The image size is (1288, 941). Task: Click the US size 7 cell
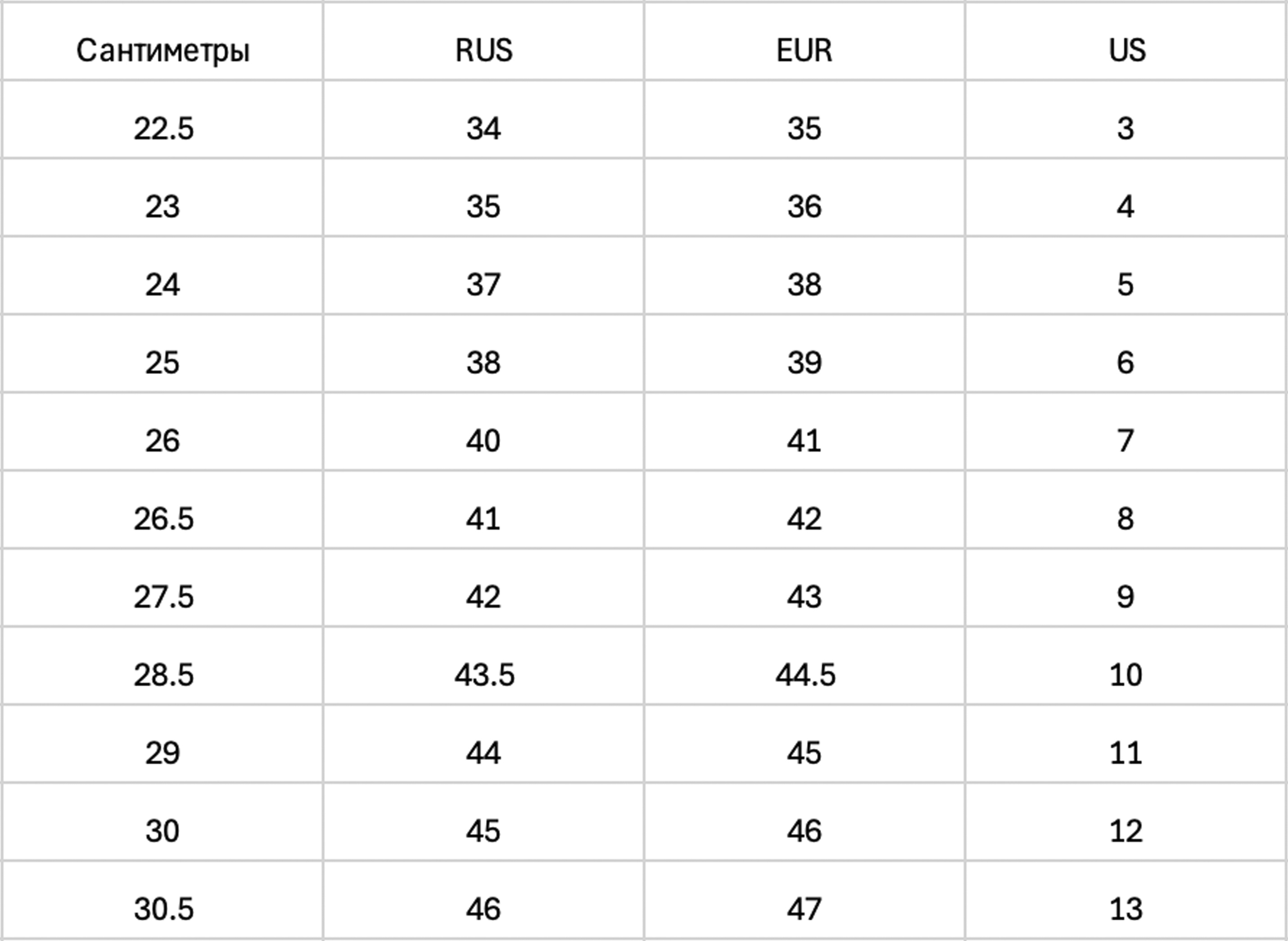click(1126, 432)
